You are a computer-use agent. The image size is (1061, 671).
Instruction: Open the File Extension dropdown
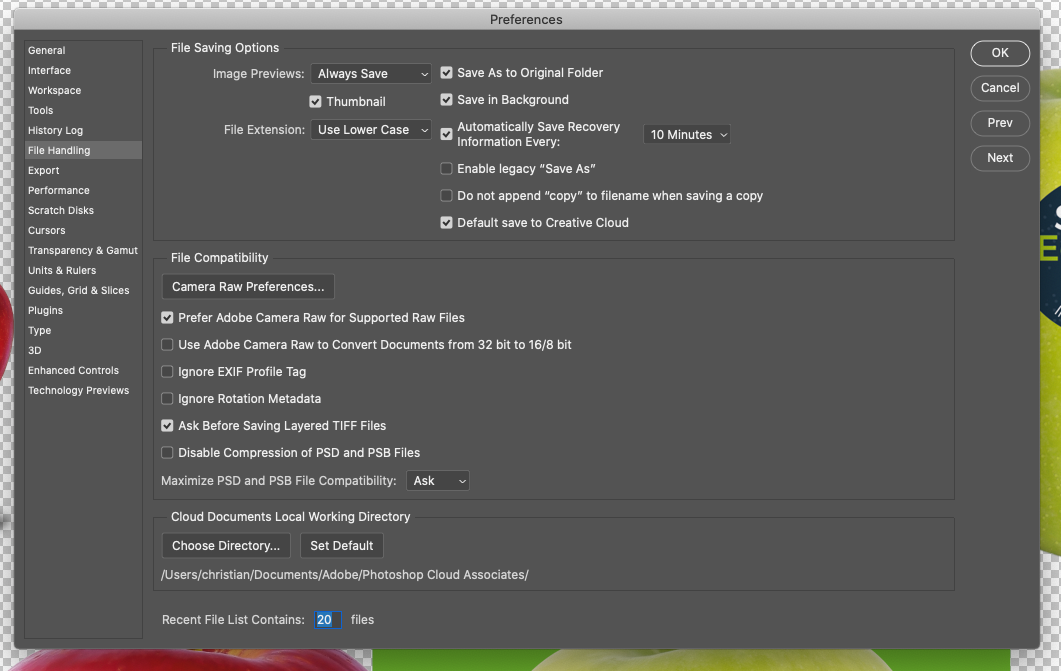tap(370, 129)
